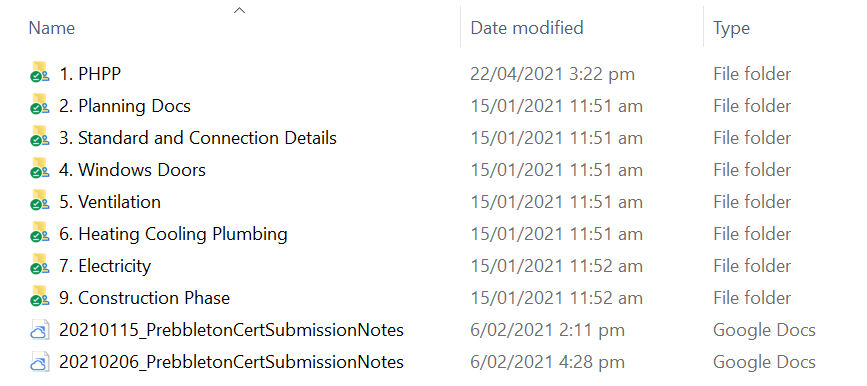The image size is (867, 386).
Task: Select the 7. Electricity folder icon
Action: 40,266
